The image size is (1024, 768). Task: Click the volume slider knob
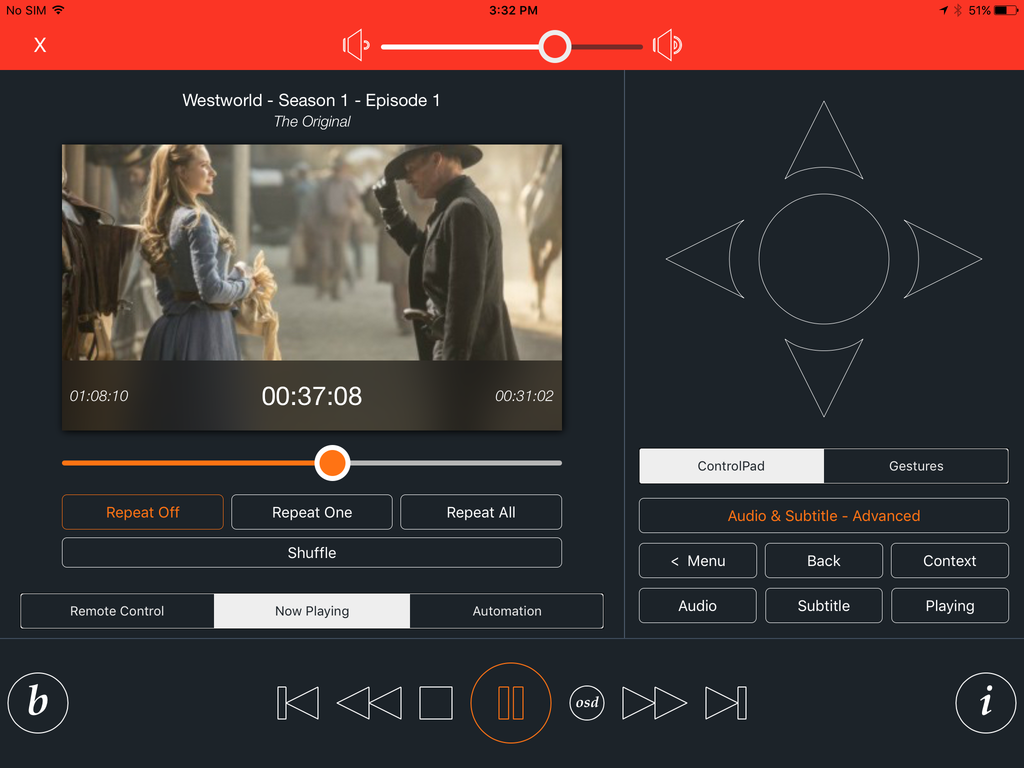(x=555, y=46)
